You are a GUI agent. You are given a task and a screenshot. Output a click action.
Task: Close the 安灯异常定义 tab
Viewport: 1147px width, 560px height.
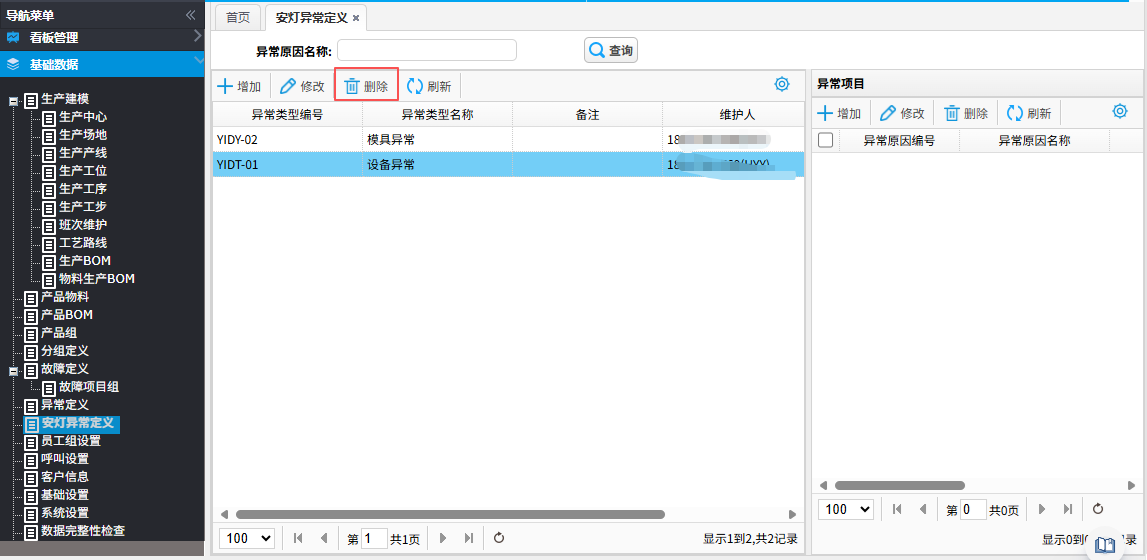tap(356, 18)
